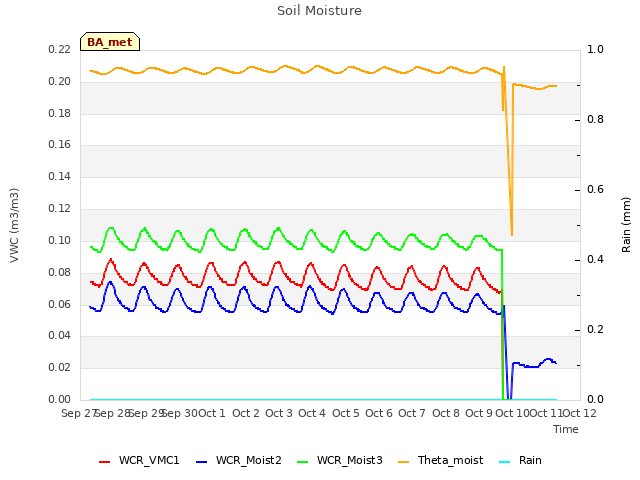Viewport: 640px width, 480px height.
Task: Click the 0.18 VWC axis value
Action: (x=60, y=113)
